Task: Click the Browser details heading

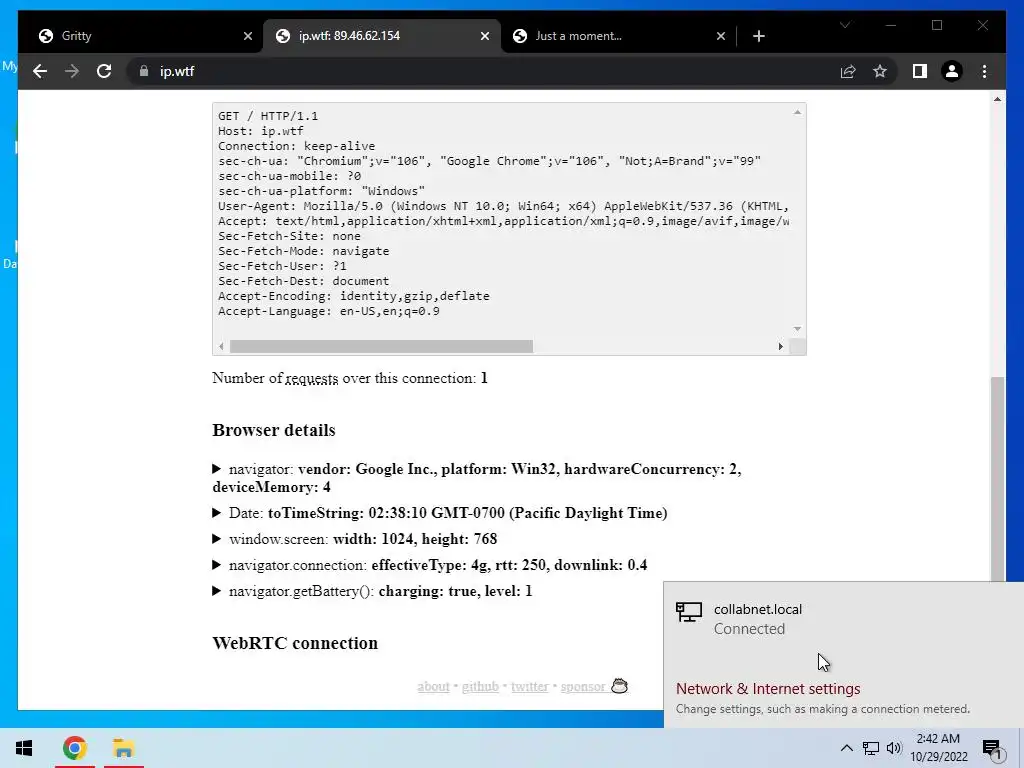Action: pyautogui.click(x=274, y=430)
